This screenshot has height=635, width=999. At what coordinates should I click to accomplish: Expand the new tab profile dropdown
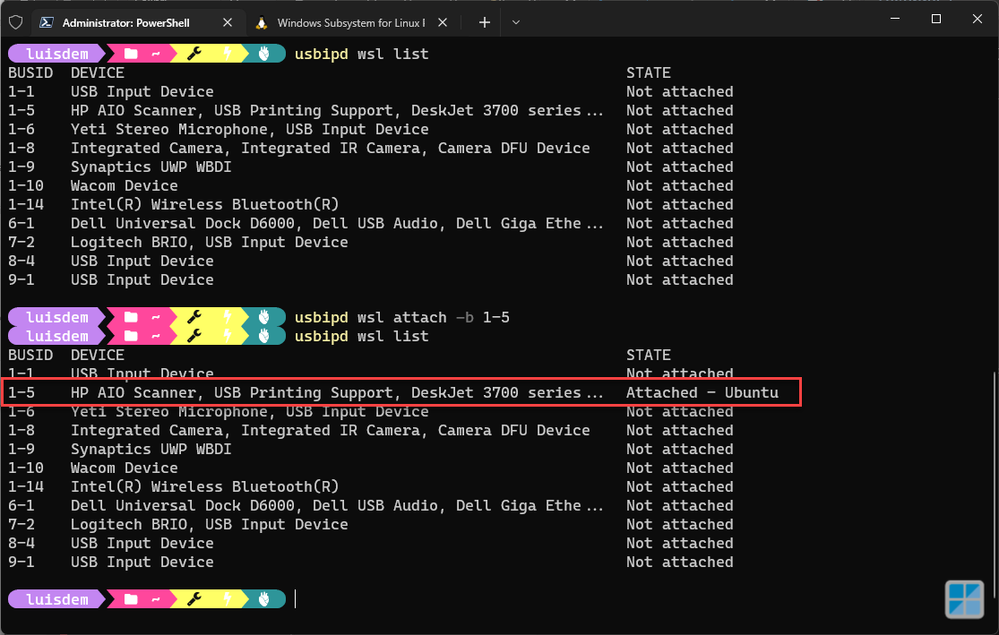point(516,22)
